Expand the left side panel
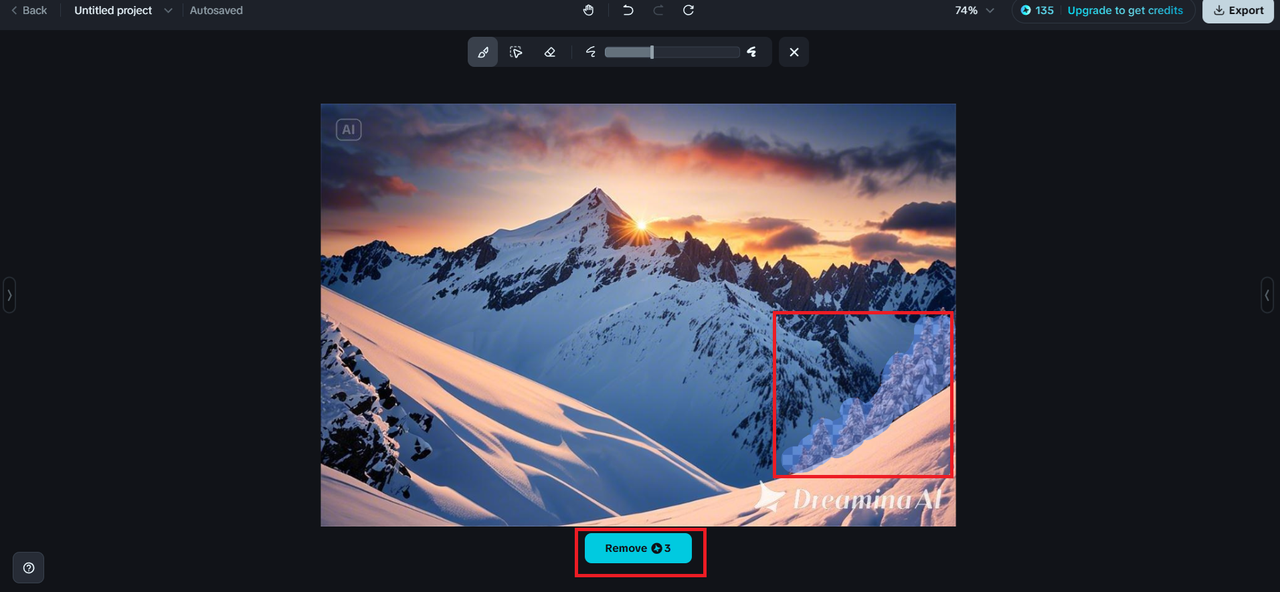The width and height of the screenshot is (1280, 592). [x=9, y=295]
